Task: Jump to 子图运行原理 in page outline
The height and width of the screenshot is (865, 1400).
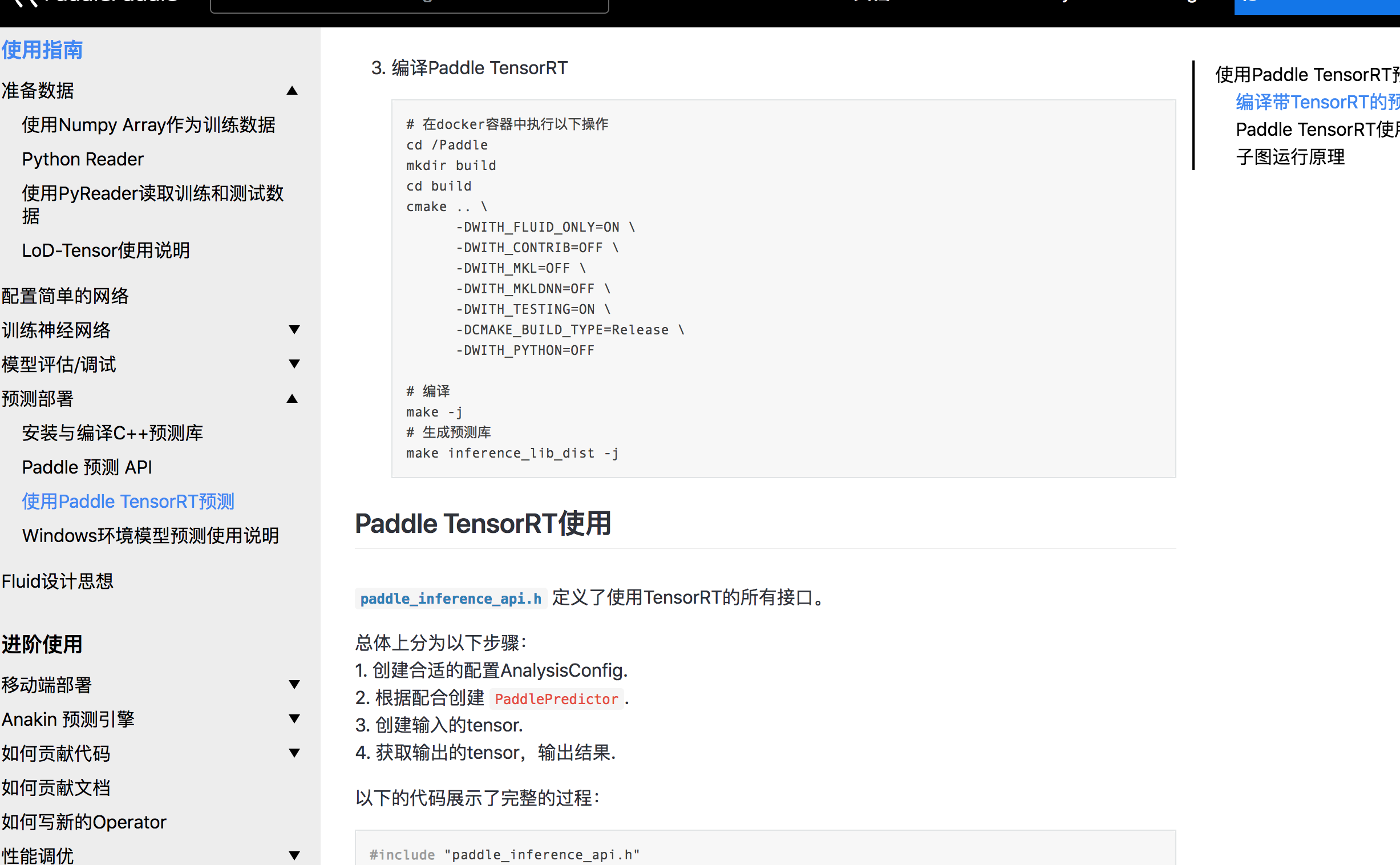Action: (x=1290, y=157)
